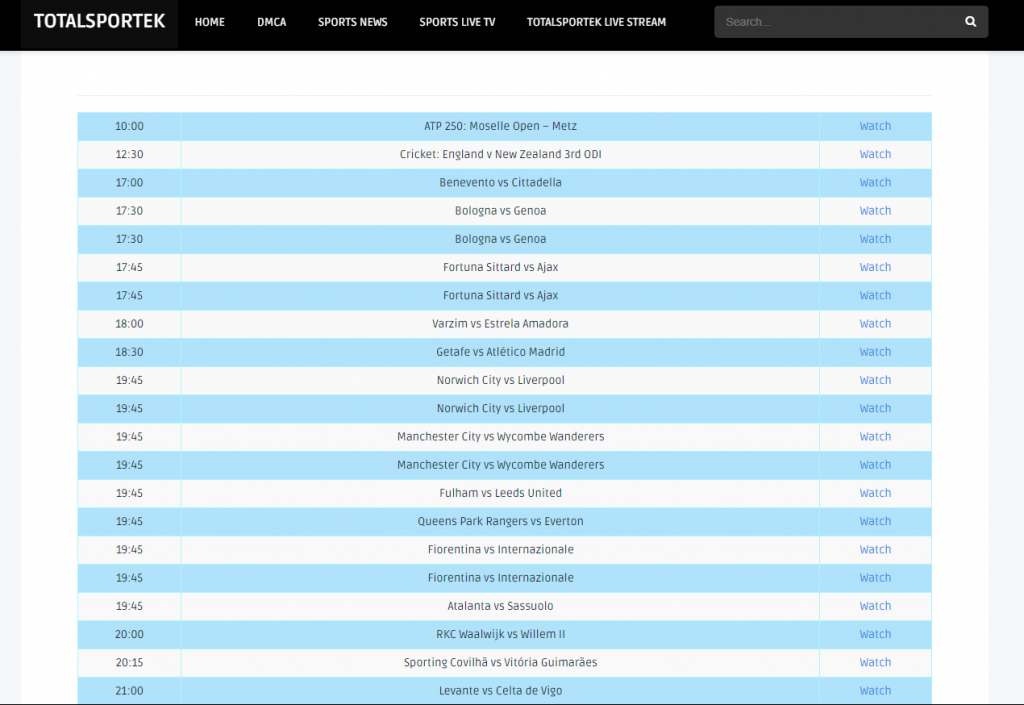This screenshot has height=705, width=1024.
Task: Select the 10:00 time cell
Action: coord(129,126)
